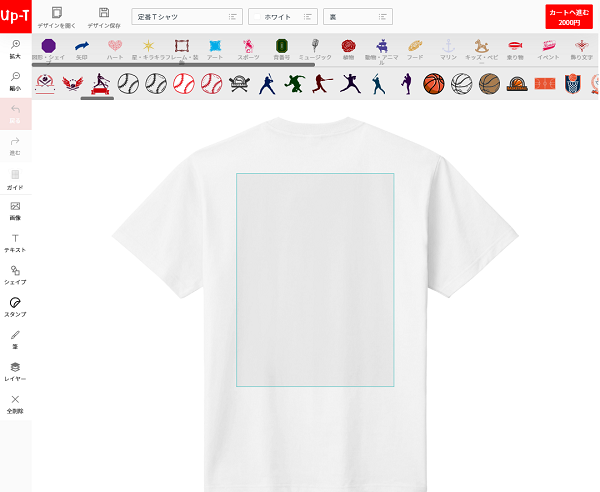
Task: Add the purple pitcher silhouette stamp
Action: 407,84
